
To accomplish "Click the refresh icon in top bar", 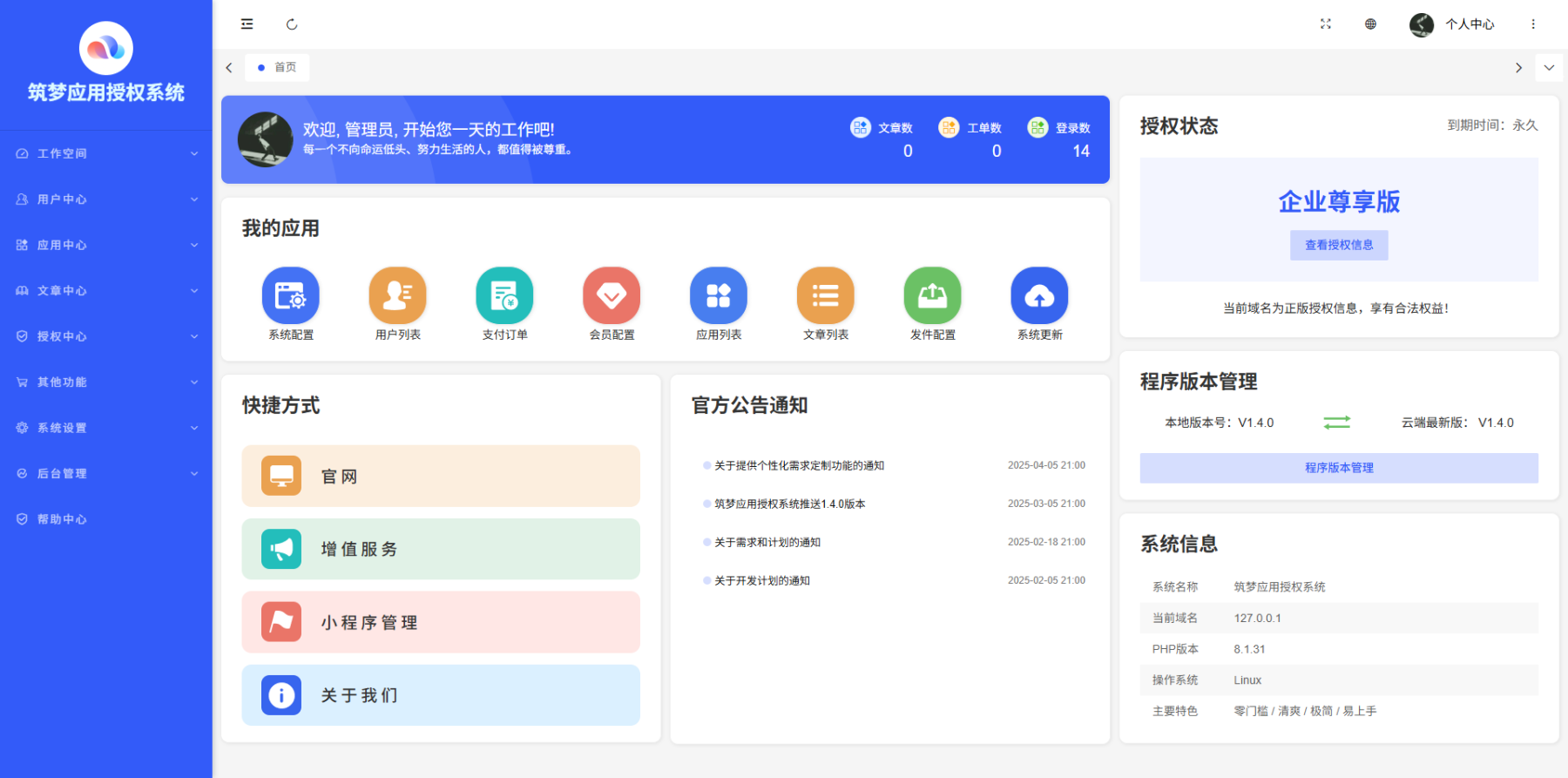I will (x=292, y=24).
